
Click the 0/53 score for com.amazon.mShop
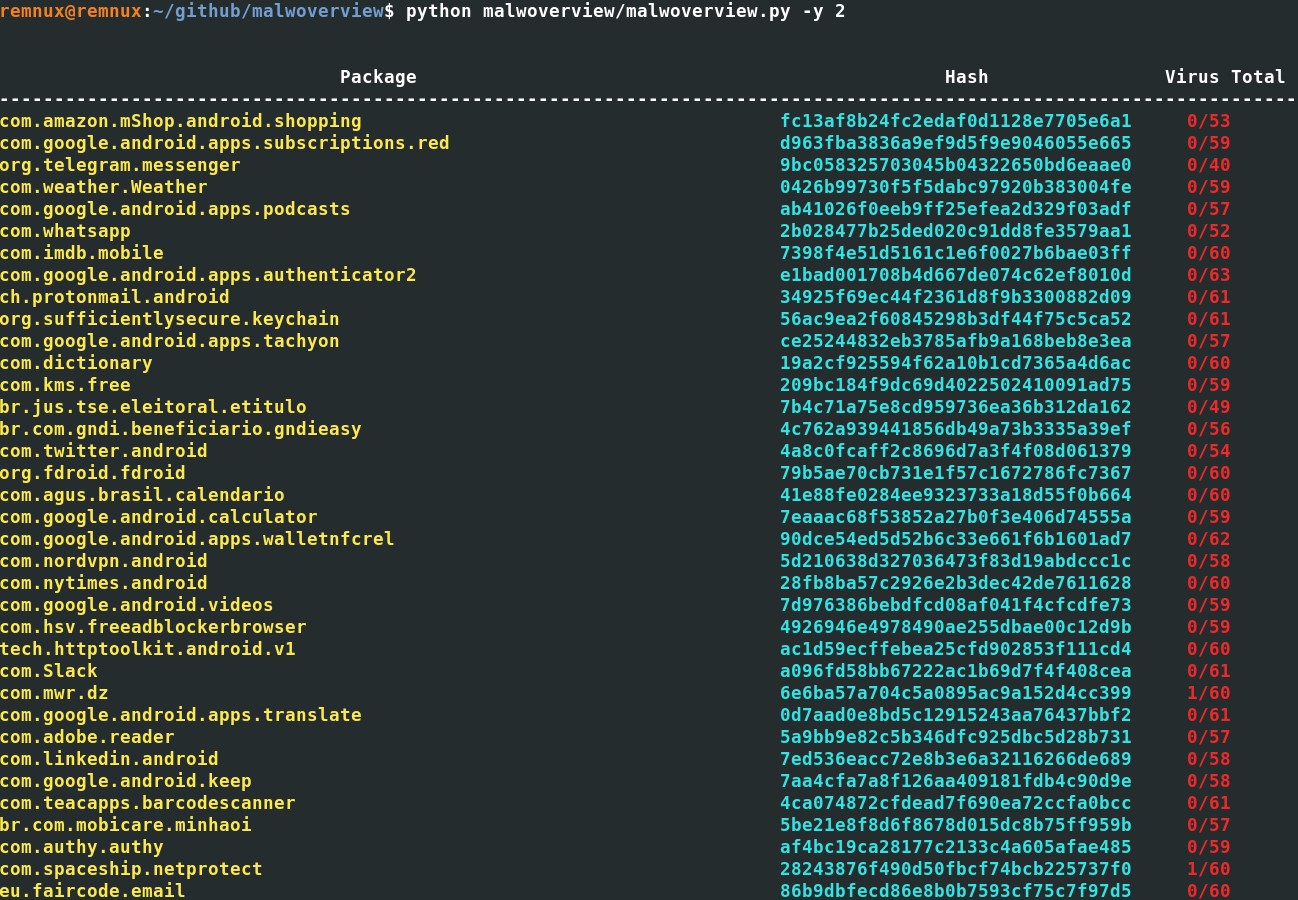click(x=1208, y=121)
